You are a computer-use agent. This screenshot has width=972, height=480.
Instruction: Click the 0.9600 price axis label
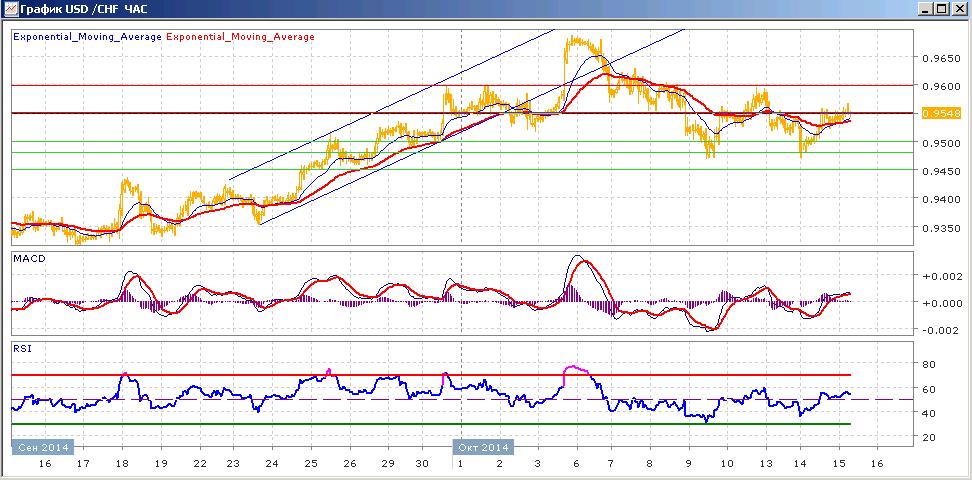(x=940, y=86)
